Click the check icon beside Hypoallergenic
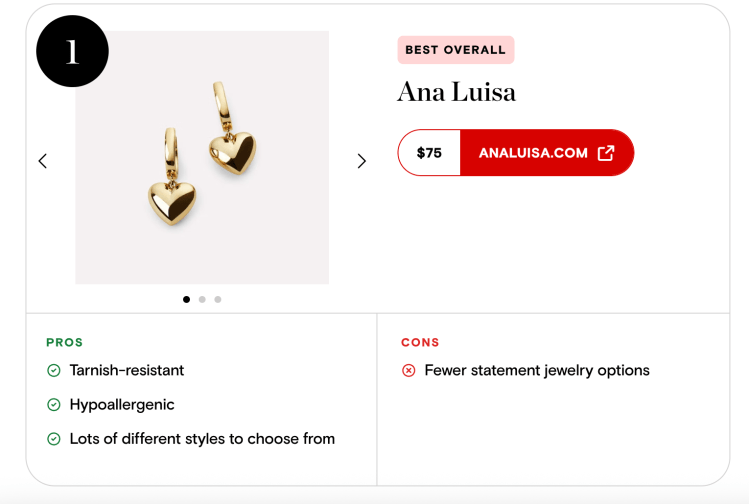The width and height of the screenshot is (749, 504). [x=54, y=405]
